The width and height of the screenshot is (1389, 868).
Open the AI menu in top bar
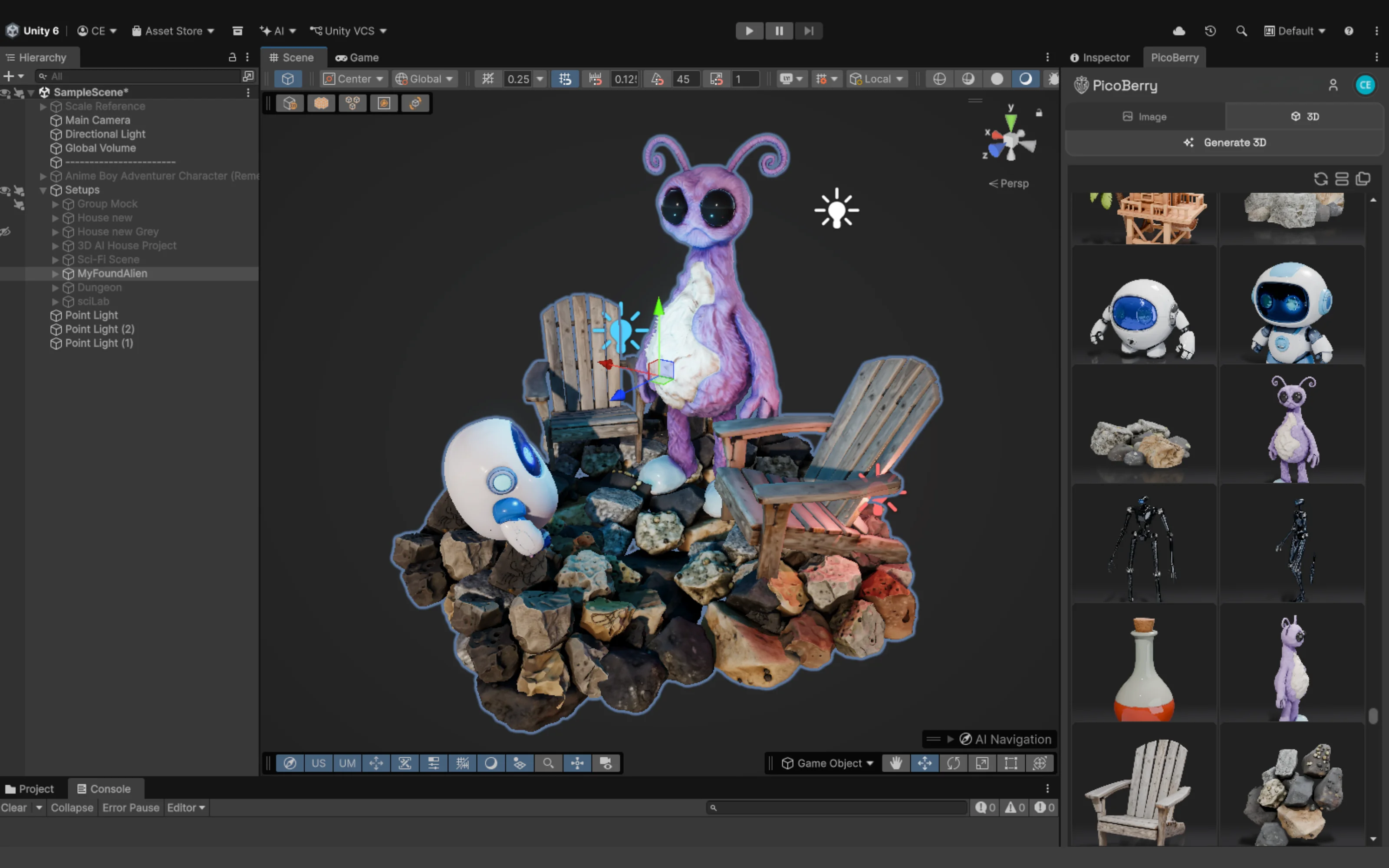coord(278,31)
